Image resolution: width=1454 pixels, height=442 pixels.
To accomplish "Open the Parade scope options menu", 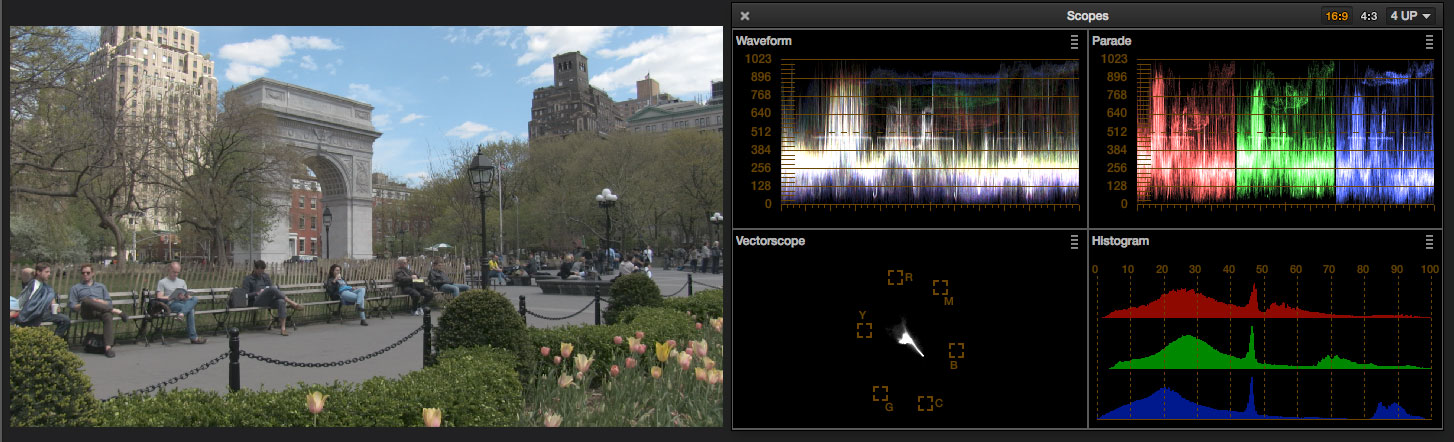I will pyautogui.click(x=1430, y=42).
